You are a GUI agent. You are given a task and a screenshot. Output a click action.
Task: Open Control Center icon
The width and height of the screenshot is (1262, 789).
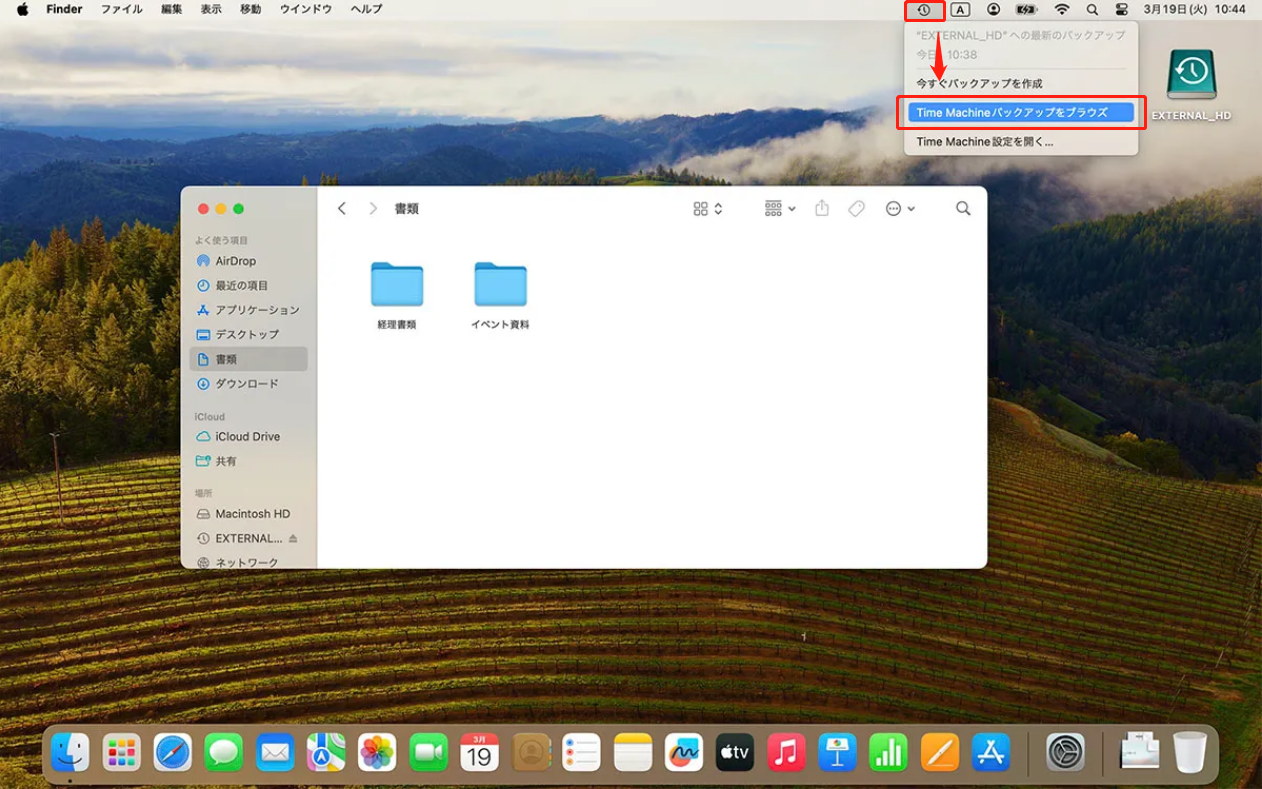1121,10
